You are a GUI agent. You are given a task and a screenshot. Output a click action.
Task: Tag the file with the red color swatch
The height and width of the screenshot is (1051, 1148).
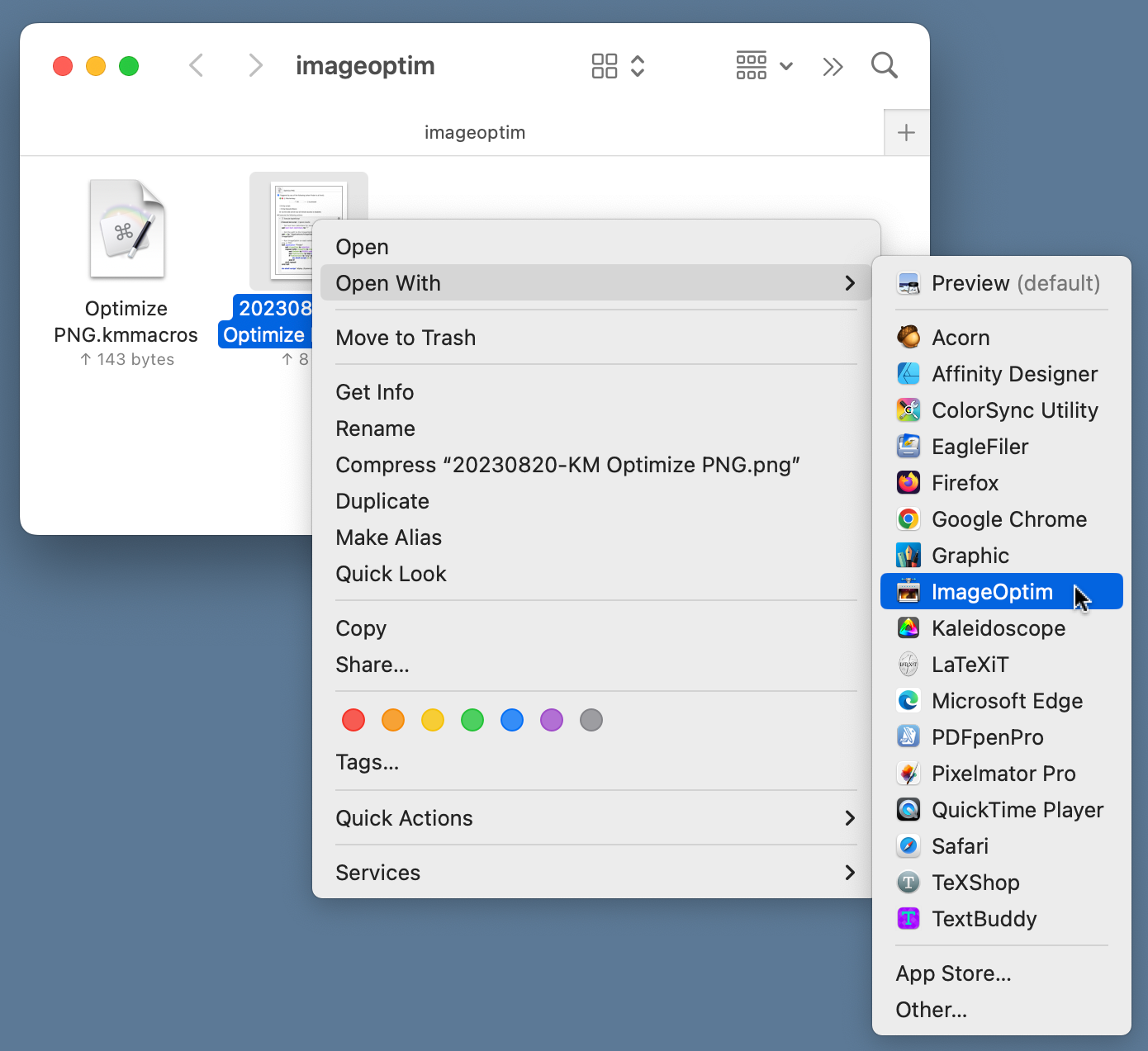pos(353,719)
